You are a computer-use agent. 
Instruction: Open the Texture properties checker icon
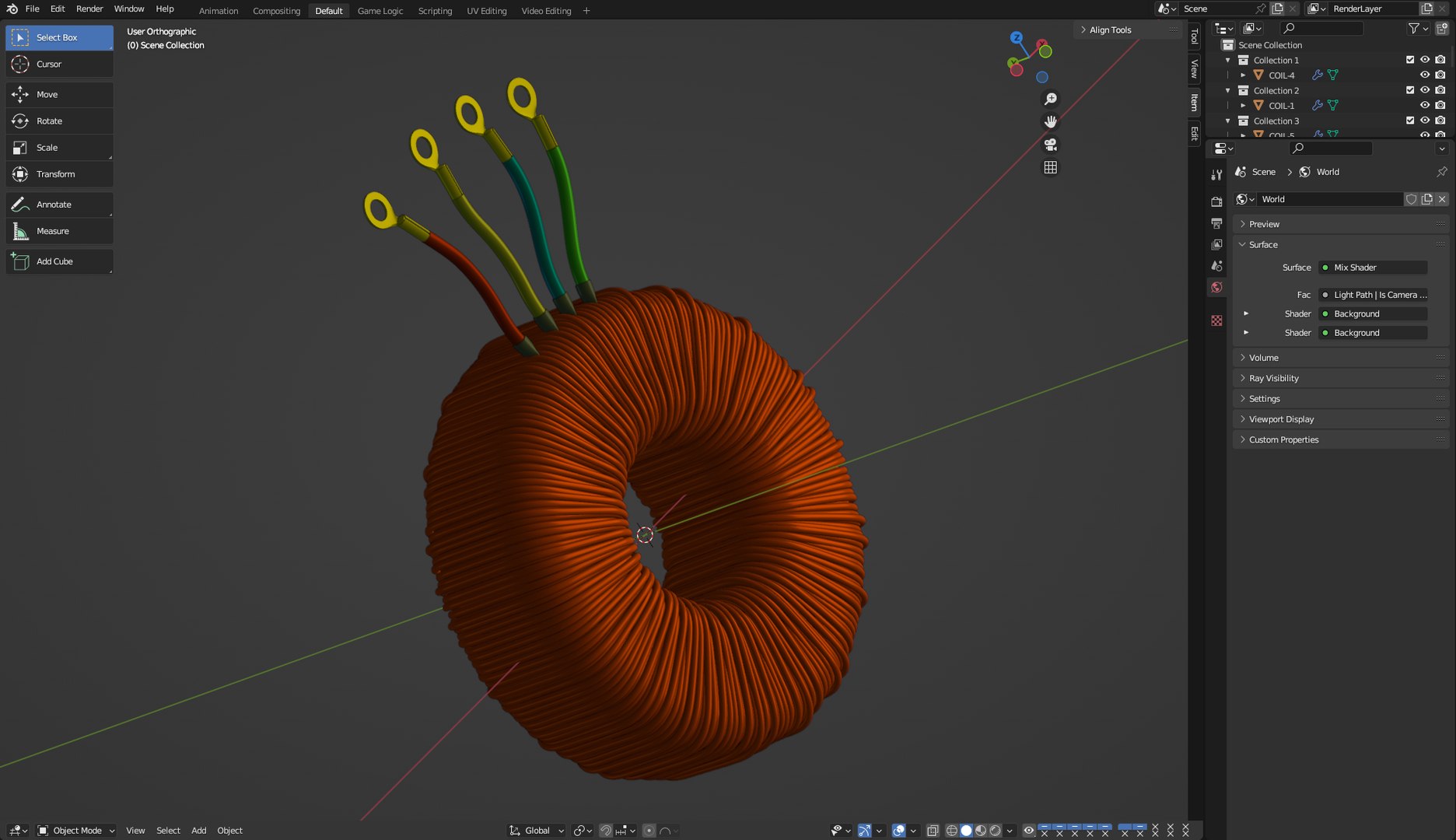tap(1216, 320)
